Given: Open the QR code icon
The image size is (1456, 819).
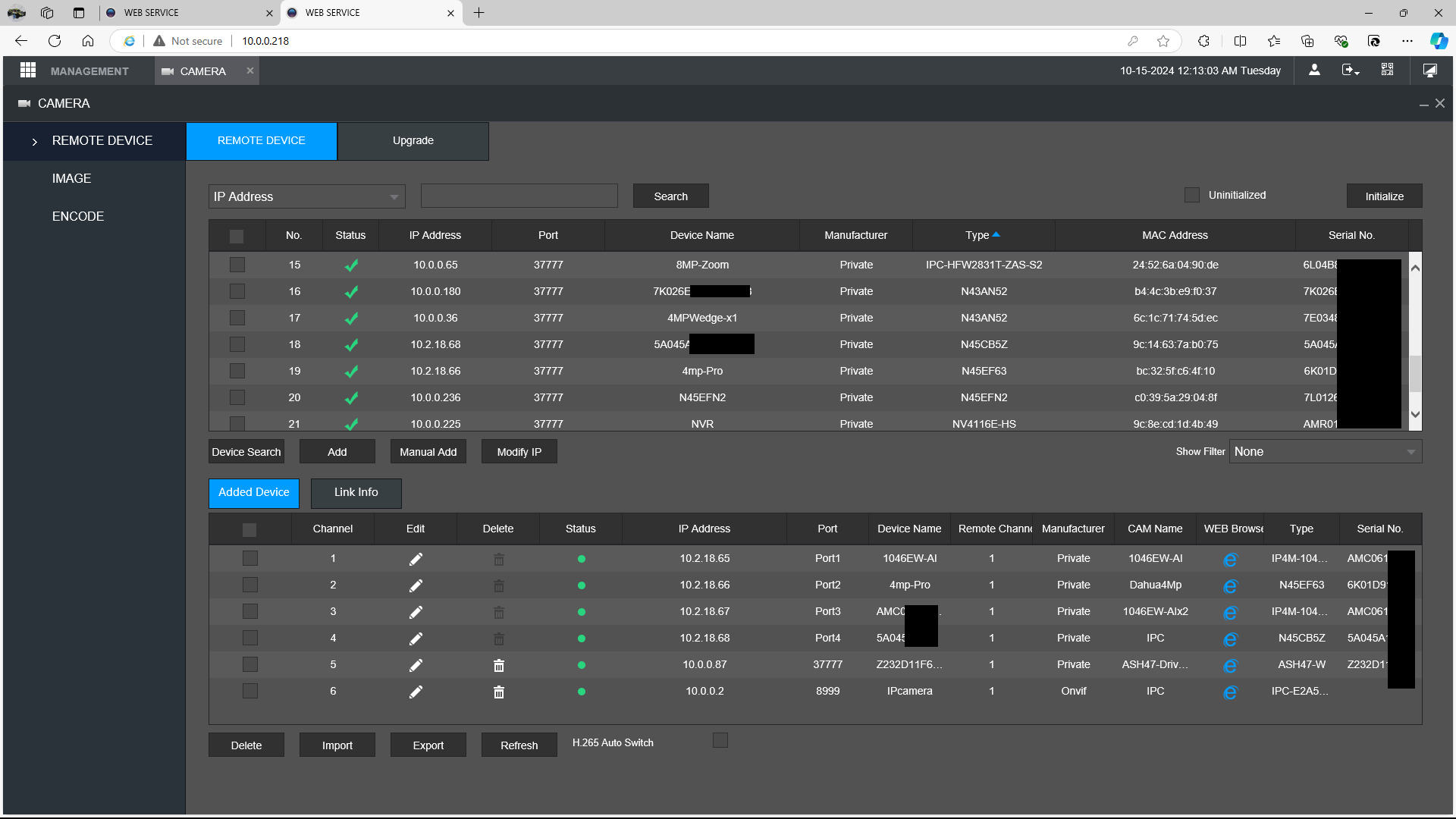Looking at the screenshot, I should [1387, 70].
